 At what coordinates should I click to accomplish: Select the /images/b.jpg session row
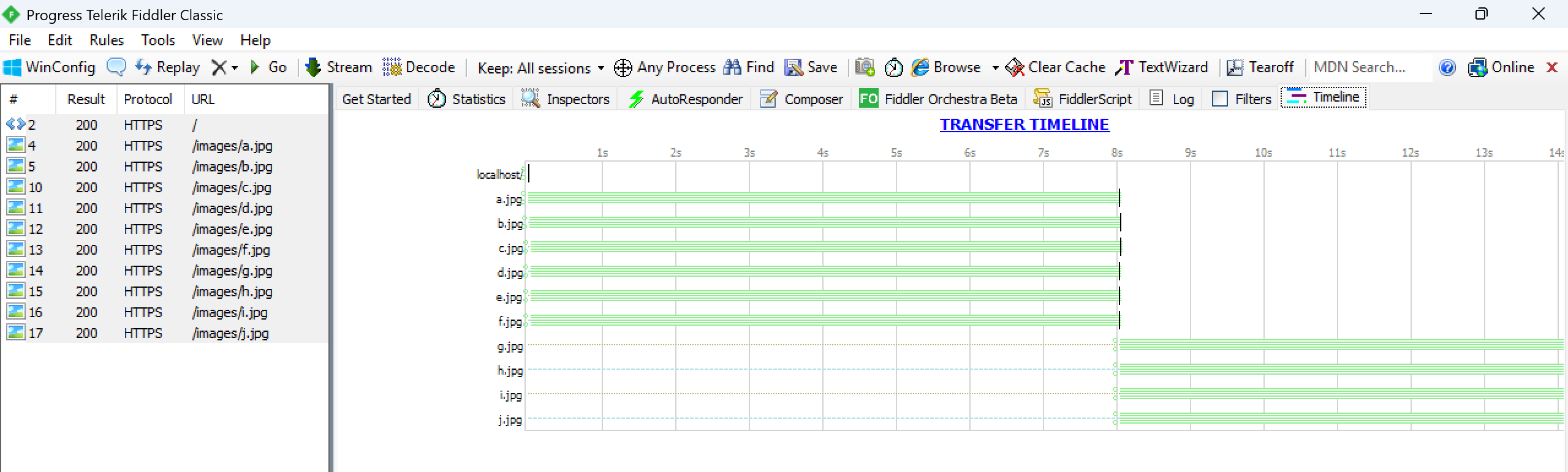[x=165, y=167]
